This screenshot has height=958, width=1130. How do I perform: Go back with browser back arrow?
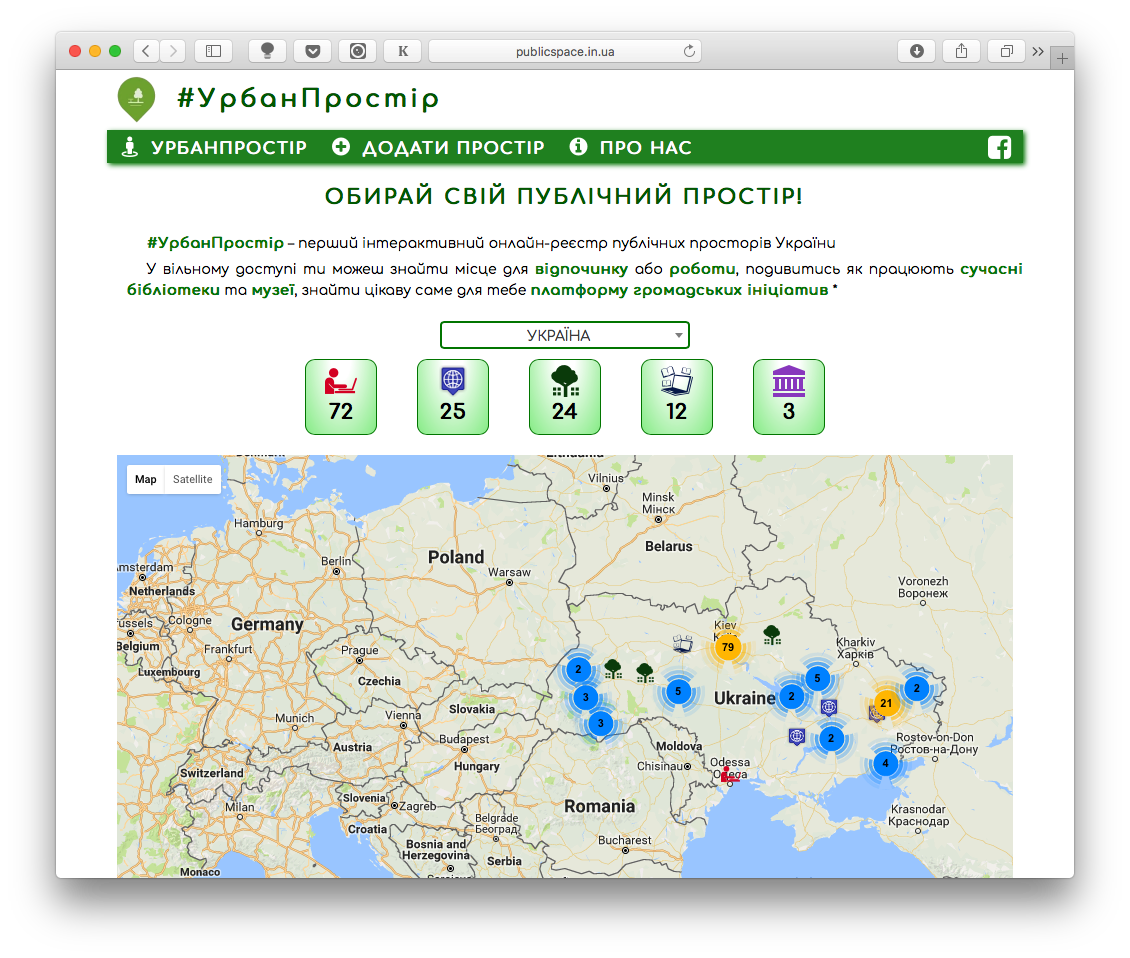point(146,51)
